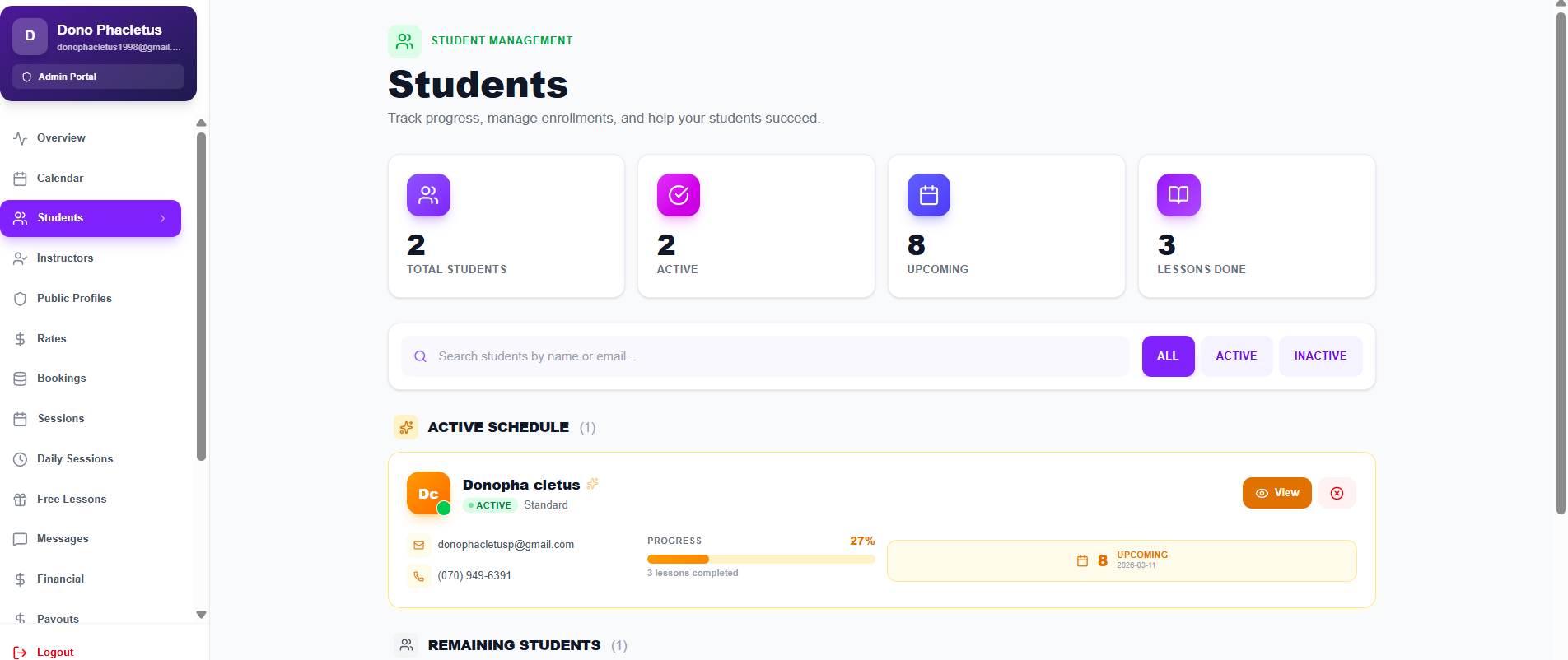Click the Lessons Done book icon

pos(1178,195)
